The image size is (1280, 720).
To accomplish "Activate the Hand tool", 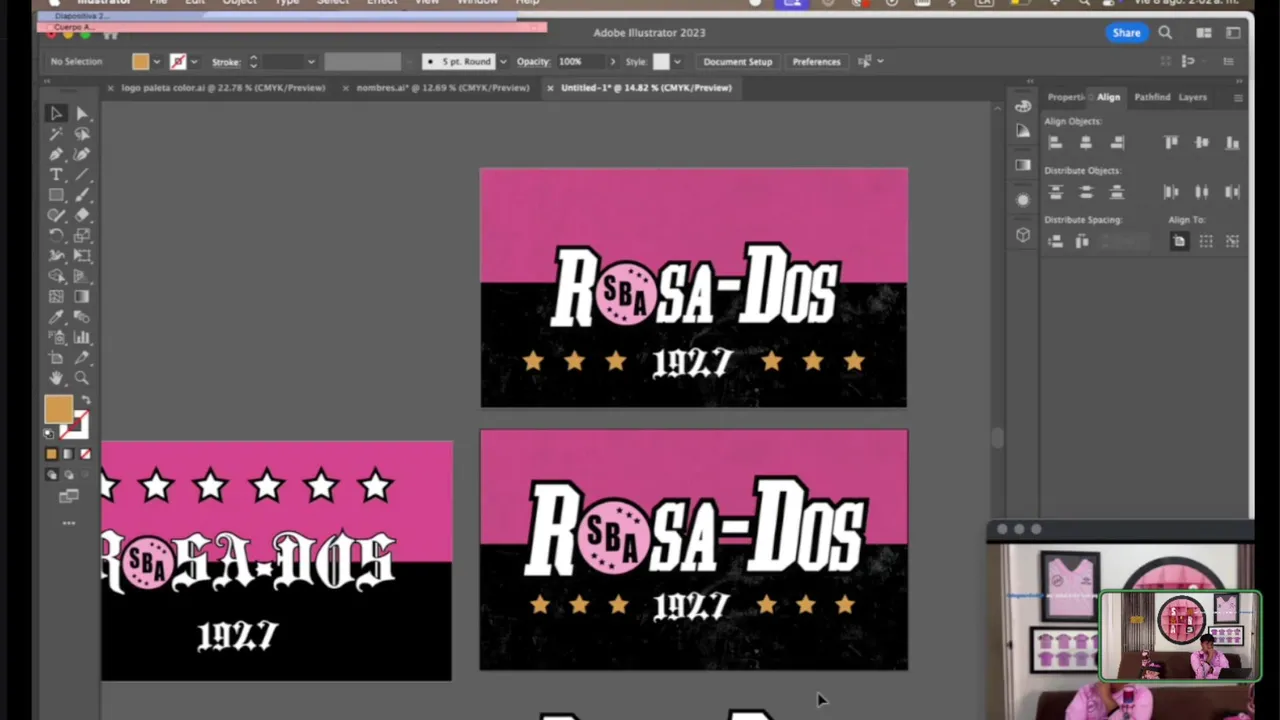I will coord(56,378).
